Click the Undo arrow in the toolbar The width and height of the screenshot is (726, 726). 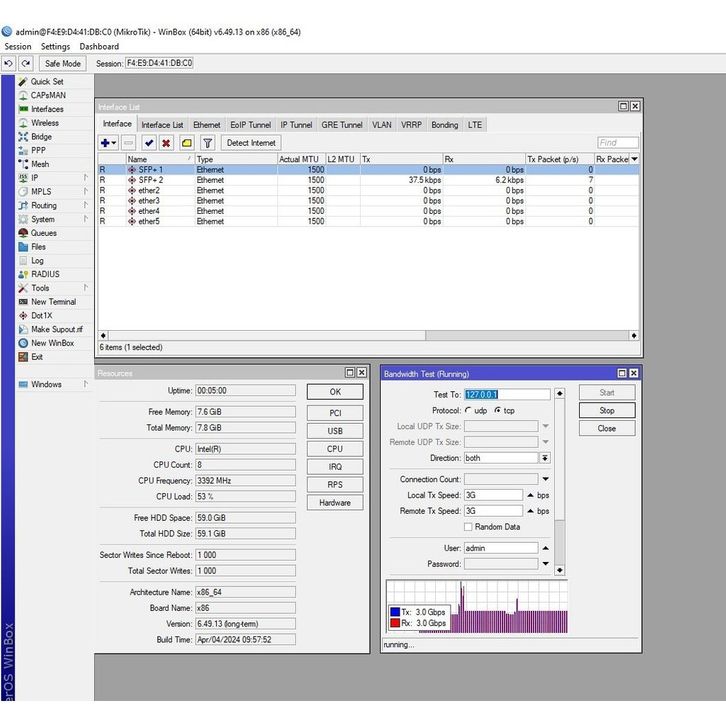click(x=10, y=63)
